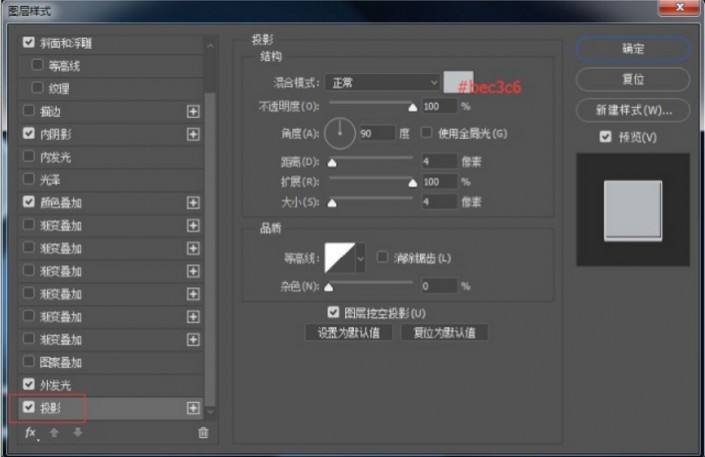This screenshot has width=705, height=457.
Task: Add another 描边 effect with its plus icon
Action: pos(193,111)
